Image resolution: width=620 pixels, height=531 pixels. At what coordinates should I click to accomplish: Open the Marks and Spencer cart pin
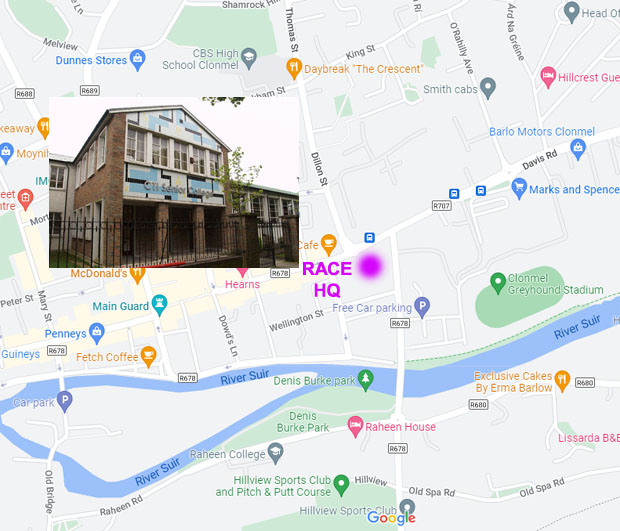pyautogui.click(x=519, y=189)
